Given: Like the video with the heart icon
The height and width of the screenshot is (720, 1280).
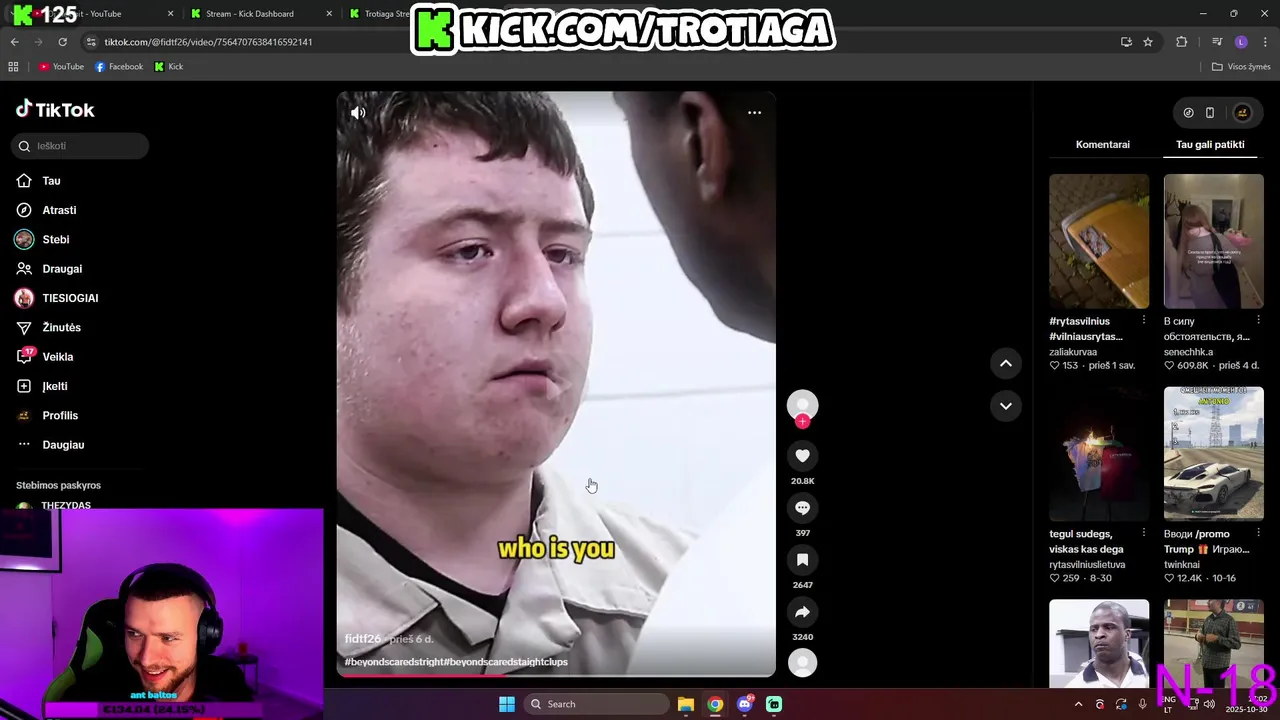Looking at the screenshot, I should click(x=802, y=456).
